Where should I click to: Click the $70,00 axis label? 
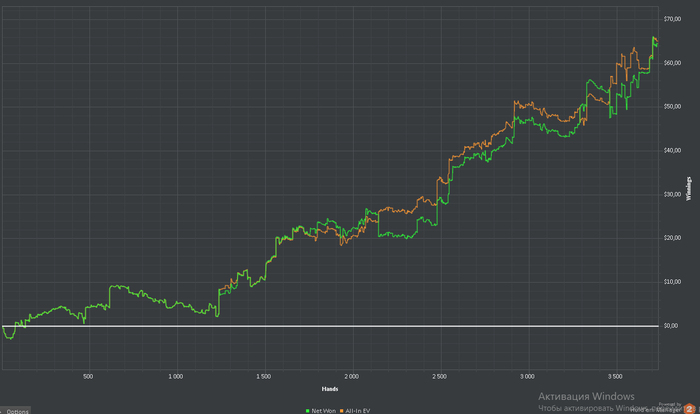[672, 19]
